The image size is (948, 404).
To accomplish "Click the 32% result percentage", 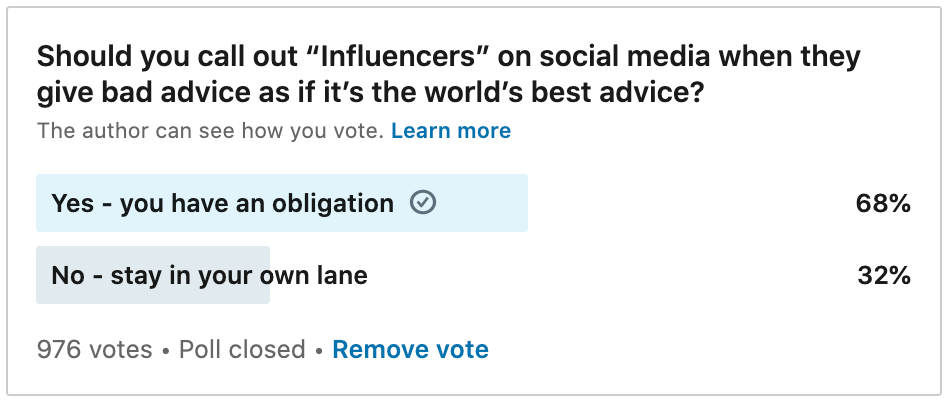I will tap(883, 274).
